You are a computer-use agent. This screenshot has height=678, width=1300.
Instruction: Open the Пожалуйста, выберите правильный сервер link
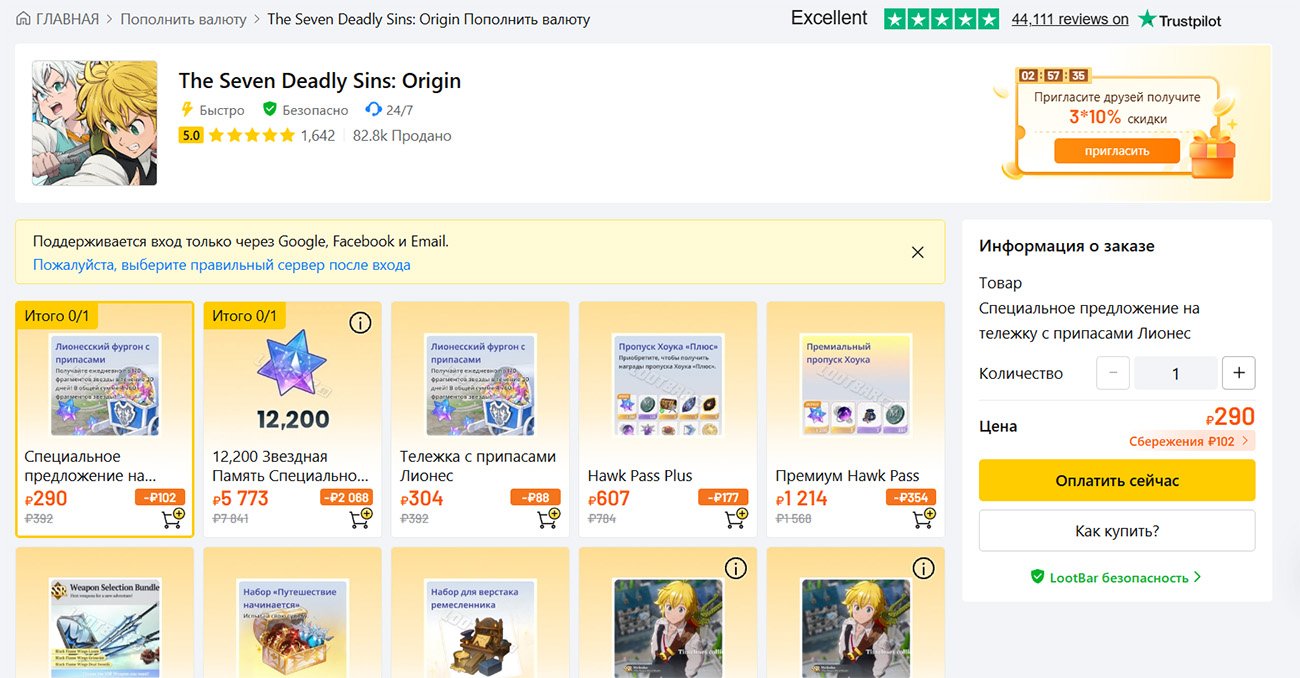point(222,265)
